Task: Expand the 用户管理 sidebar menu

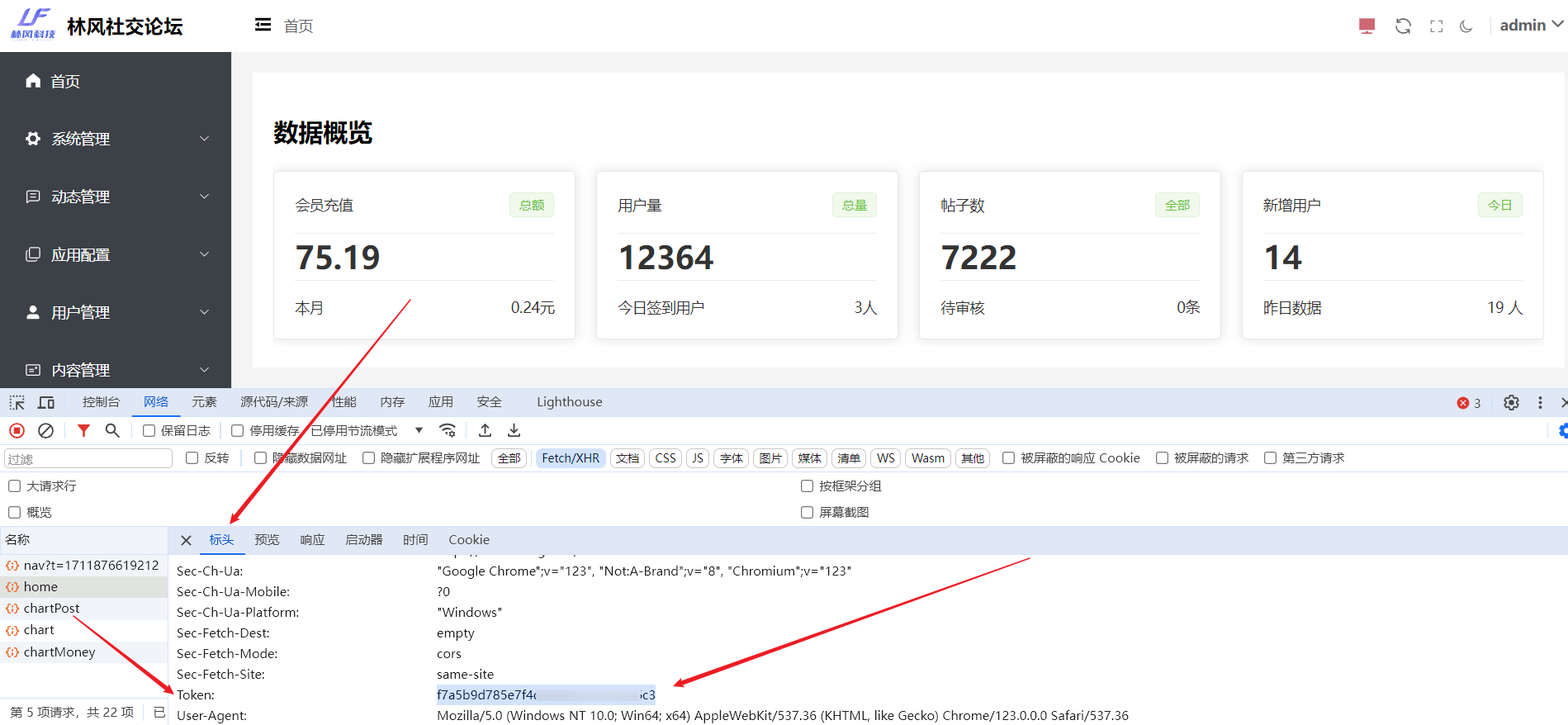Action: [x=116, y=312]
